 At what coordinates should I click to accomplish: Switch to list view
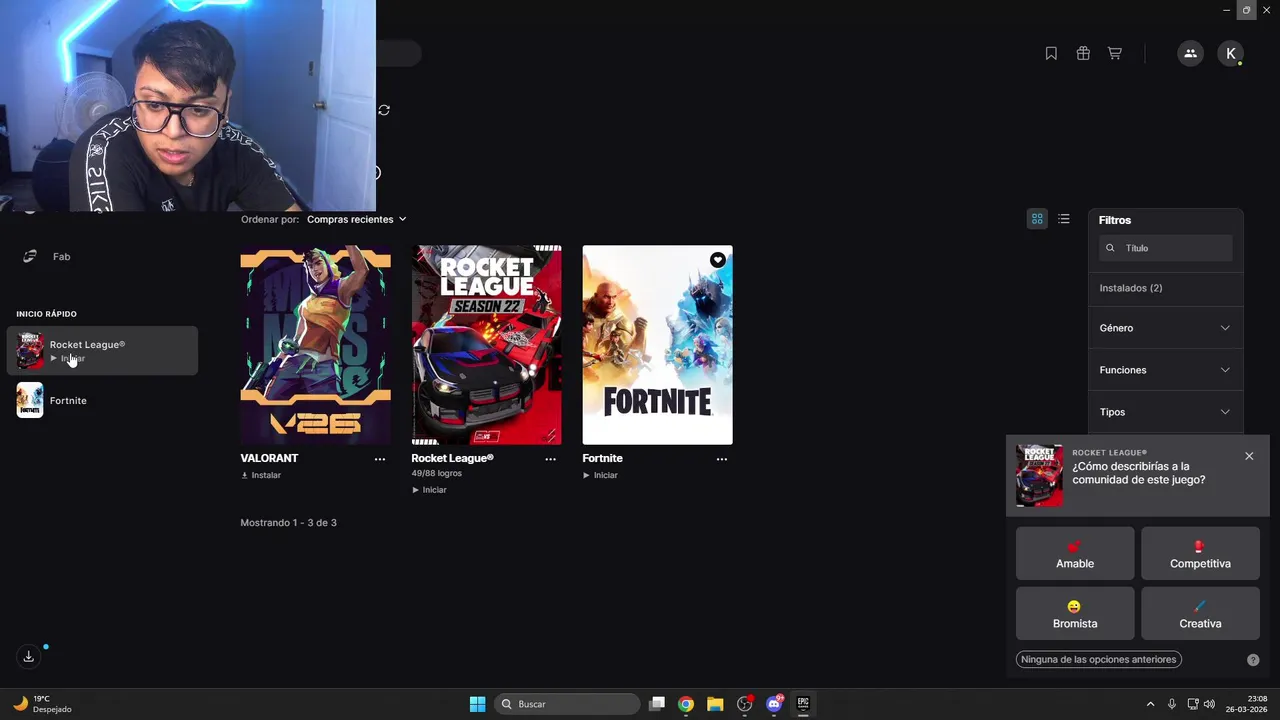pyautogui.click(x=1064, y=219)
